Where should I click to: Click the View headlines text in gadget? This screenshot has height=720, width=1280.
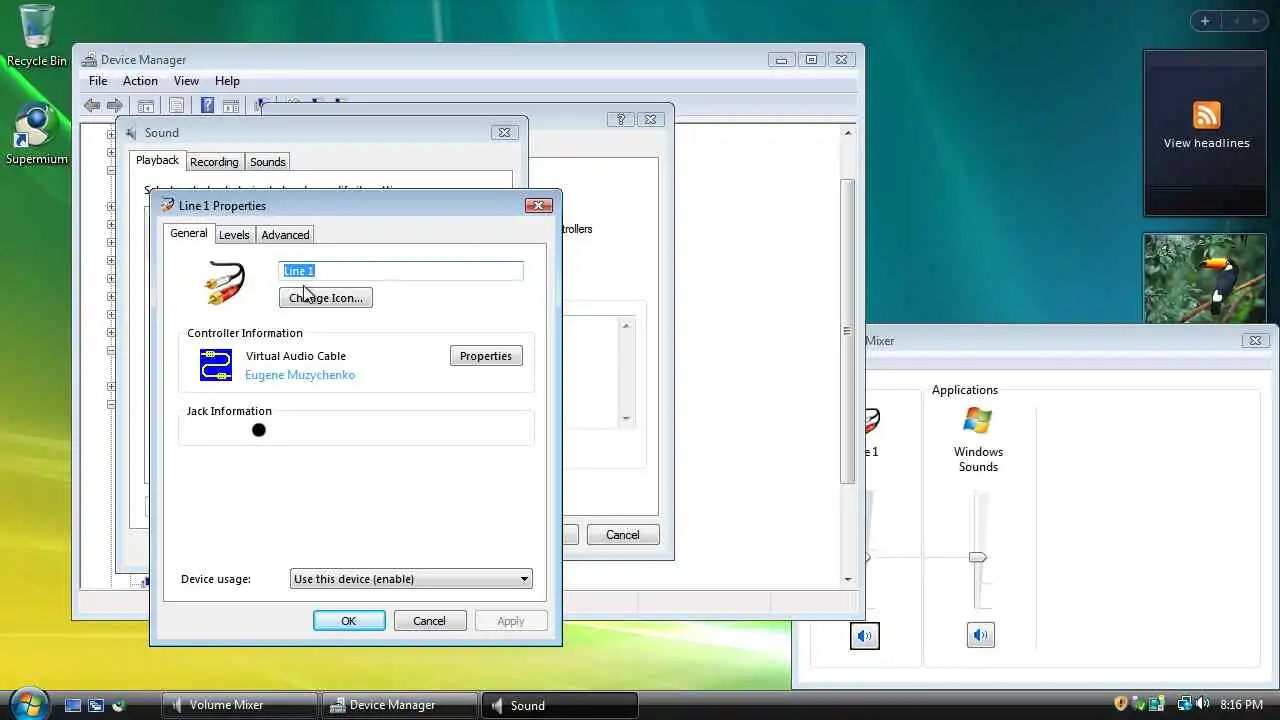click(1206, 143)
